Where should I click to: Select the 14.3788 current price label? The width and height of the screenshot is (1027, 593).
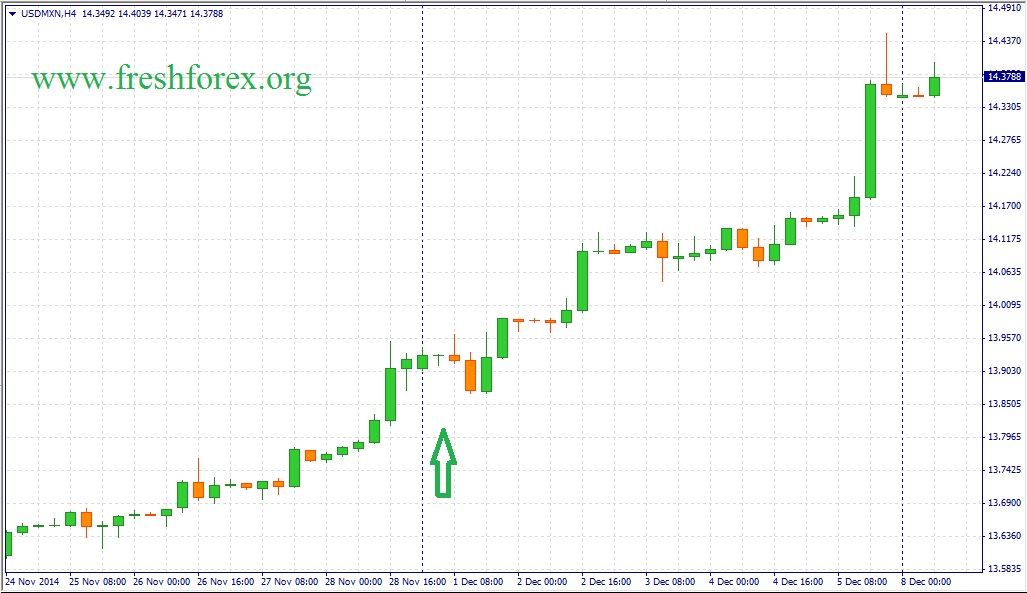click(x=1003, y=76)
